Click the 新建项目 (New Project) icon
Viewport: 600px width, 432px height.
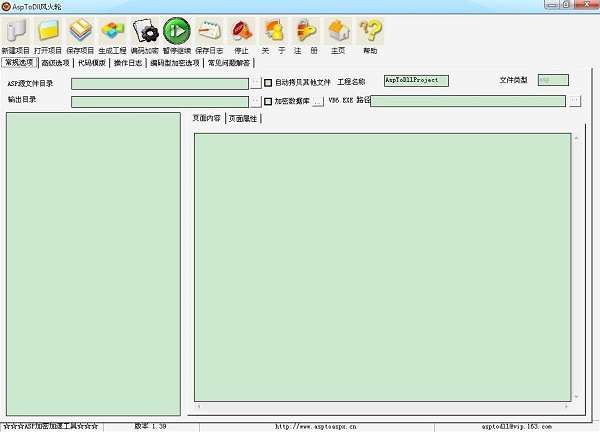(16, 31)
